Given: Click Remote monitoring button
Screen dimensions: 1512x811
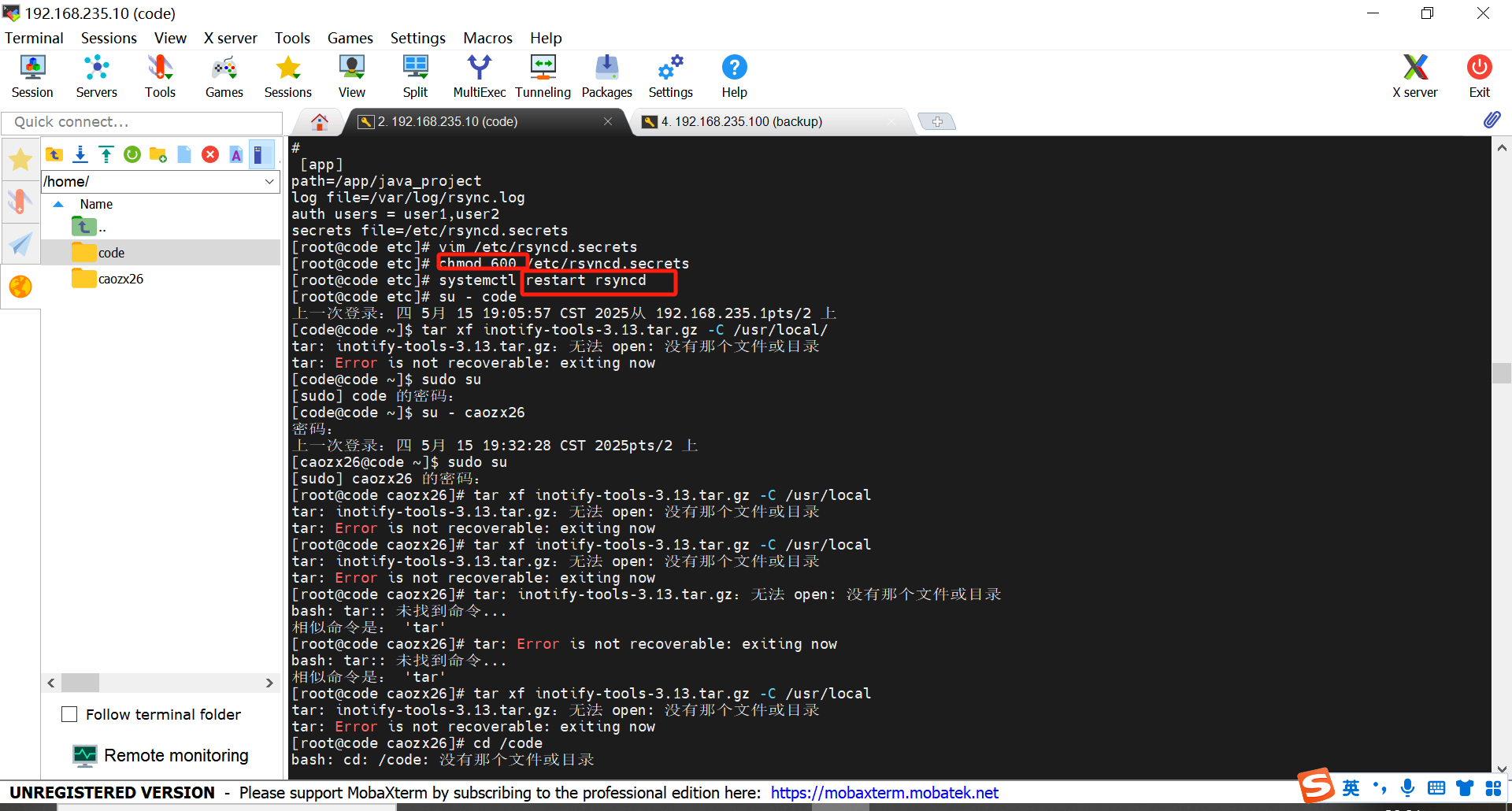Looking at the screenshot, I should 161,755.
